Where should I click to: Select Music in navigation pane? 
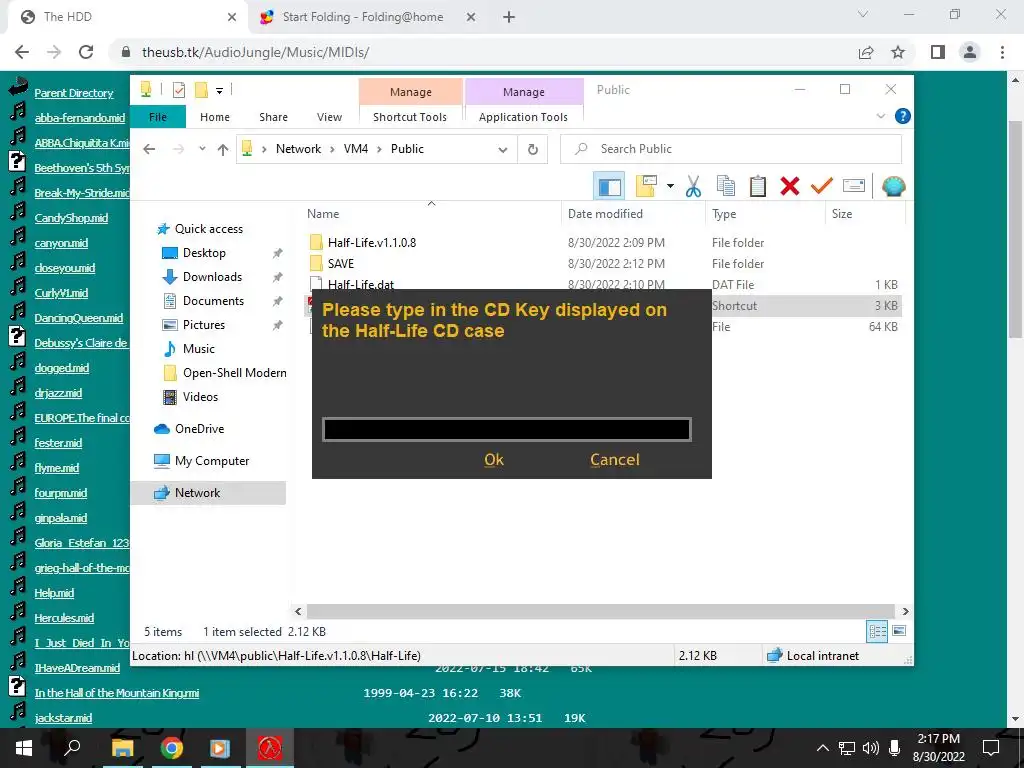click(x=199, y=349)
